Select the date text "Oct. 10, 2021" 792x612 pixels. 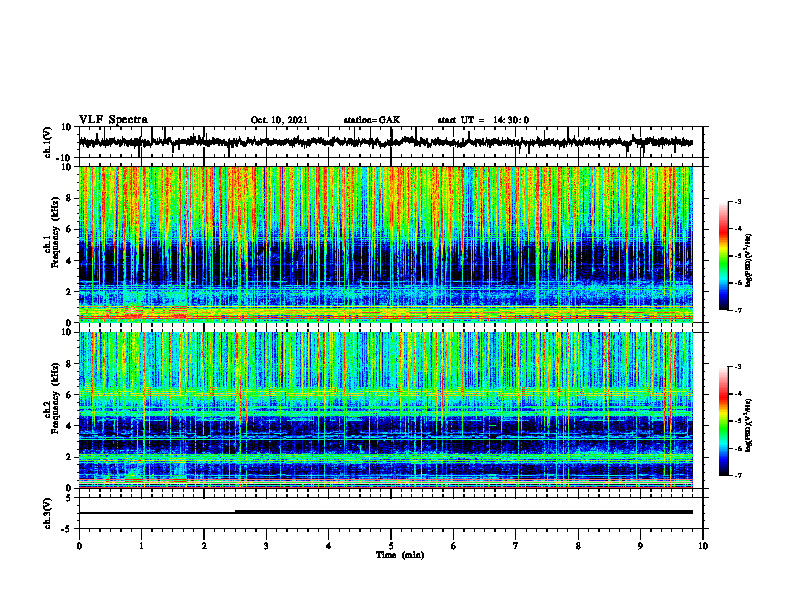coord(279,120)
